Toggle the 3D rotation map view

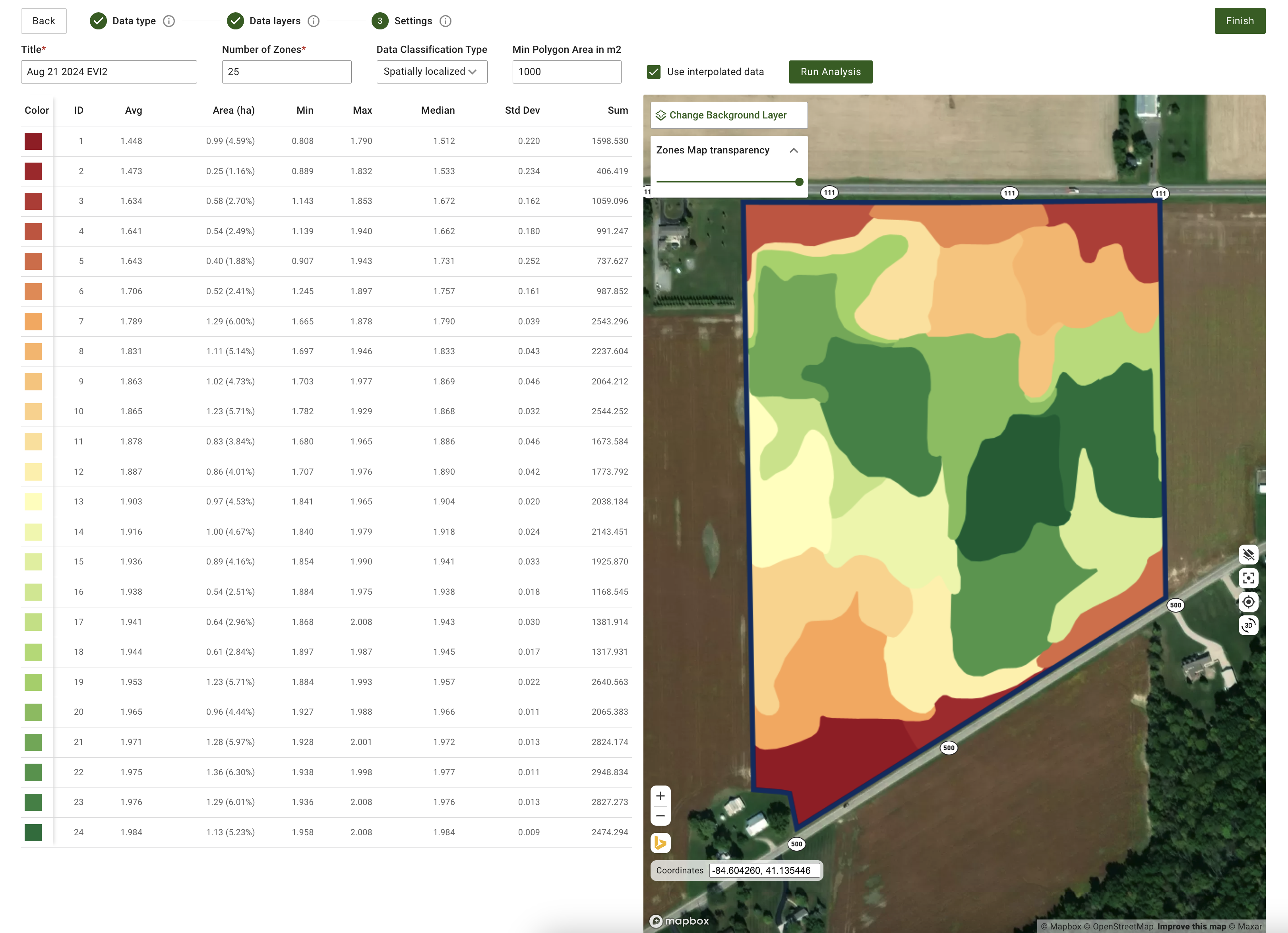coord(1248,626)
